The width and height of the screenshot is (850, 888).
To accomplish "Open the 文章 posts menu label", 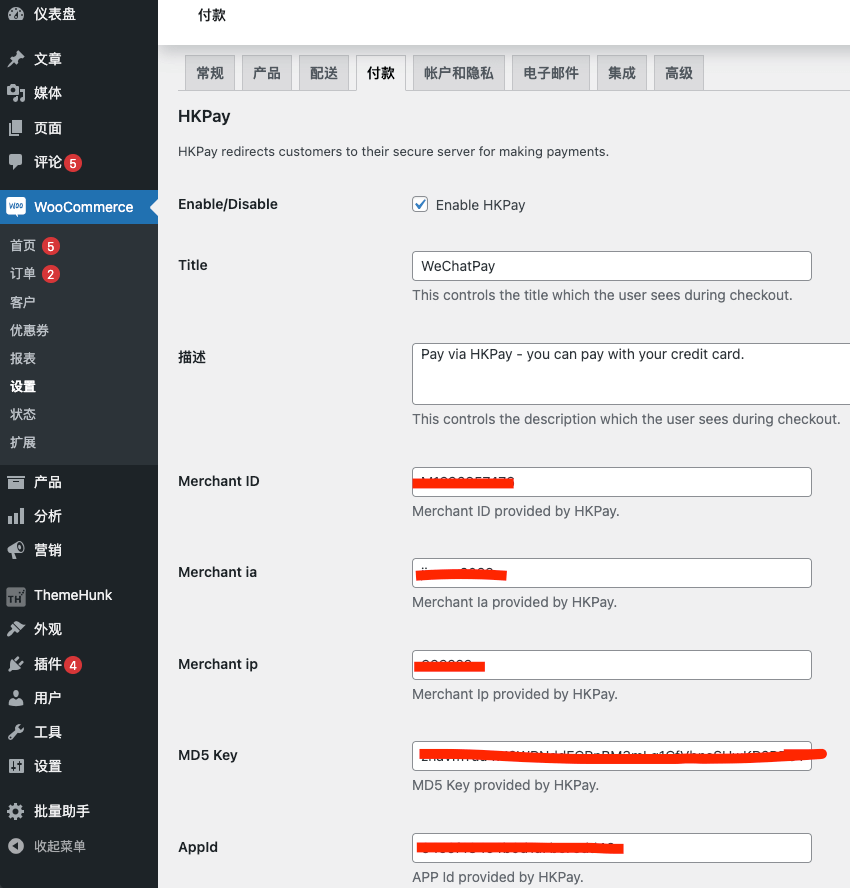I will click(48, 59).
